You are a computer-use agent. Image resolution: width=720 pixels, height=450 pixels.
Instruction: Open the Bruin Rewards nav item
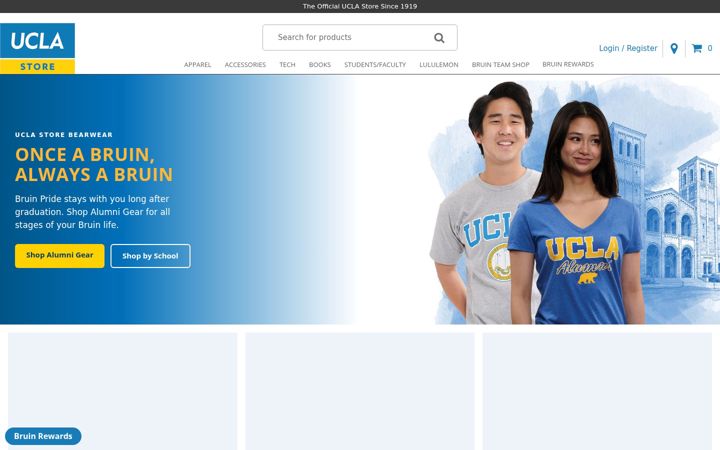click(568, 64)
